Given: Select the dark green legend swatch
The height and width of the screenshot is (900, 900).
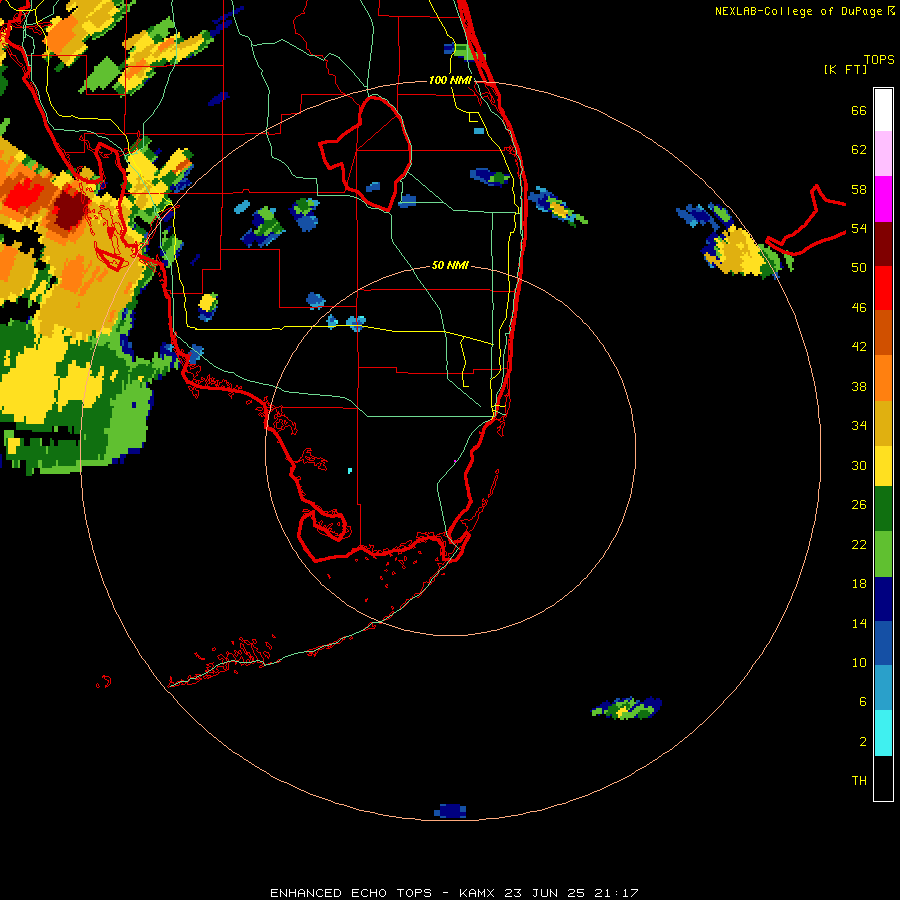Looking at the screenshot, I should (883, 509).
